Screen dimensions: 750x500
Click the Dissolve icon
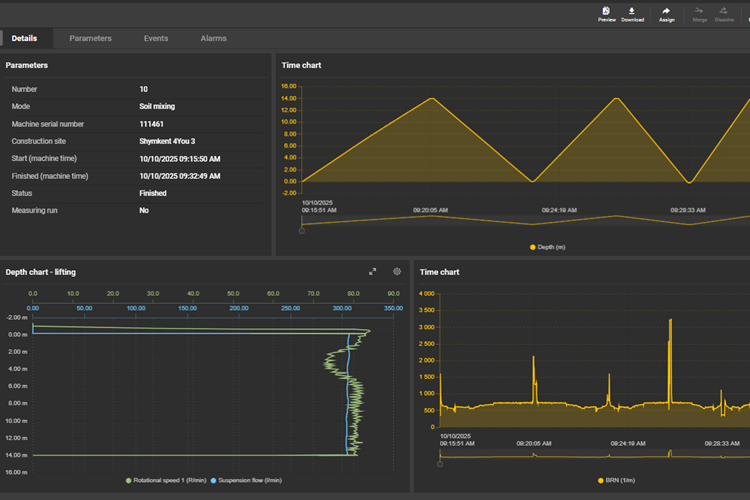point(724,13)
